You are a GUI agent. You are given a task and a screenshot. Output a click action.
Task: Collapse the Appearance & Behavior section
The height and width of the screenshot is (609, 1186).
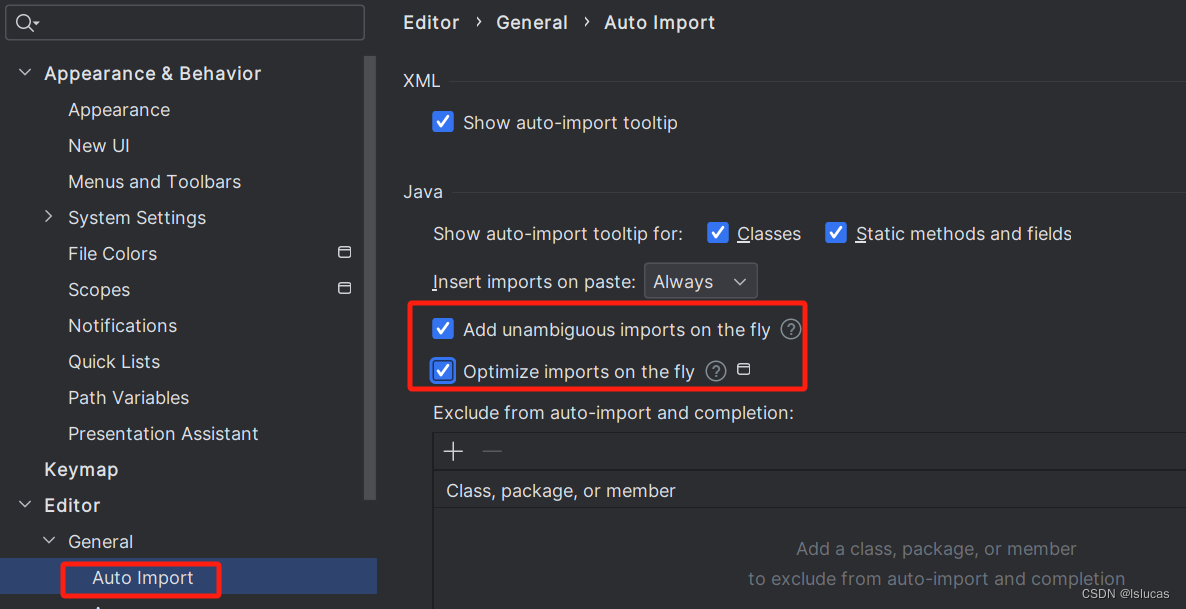(25, 73)
